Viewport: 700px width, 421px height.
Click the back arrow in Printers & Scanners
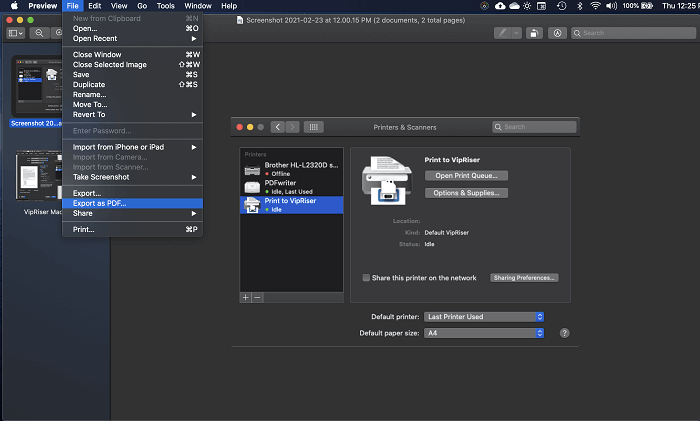[277, 127]
